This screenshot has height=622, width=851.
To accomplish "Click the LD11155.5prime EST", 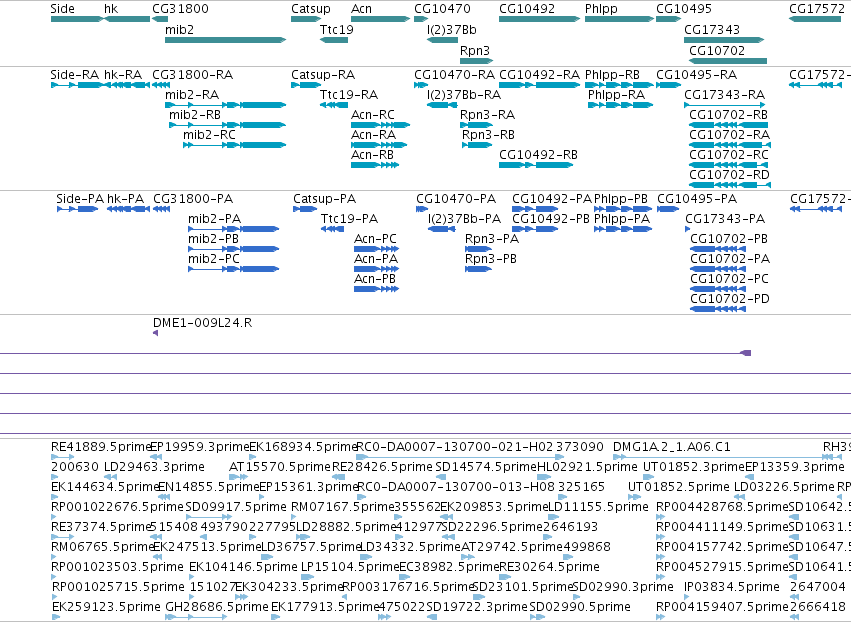I will (x=553, y=517).
